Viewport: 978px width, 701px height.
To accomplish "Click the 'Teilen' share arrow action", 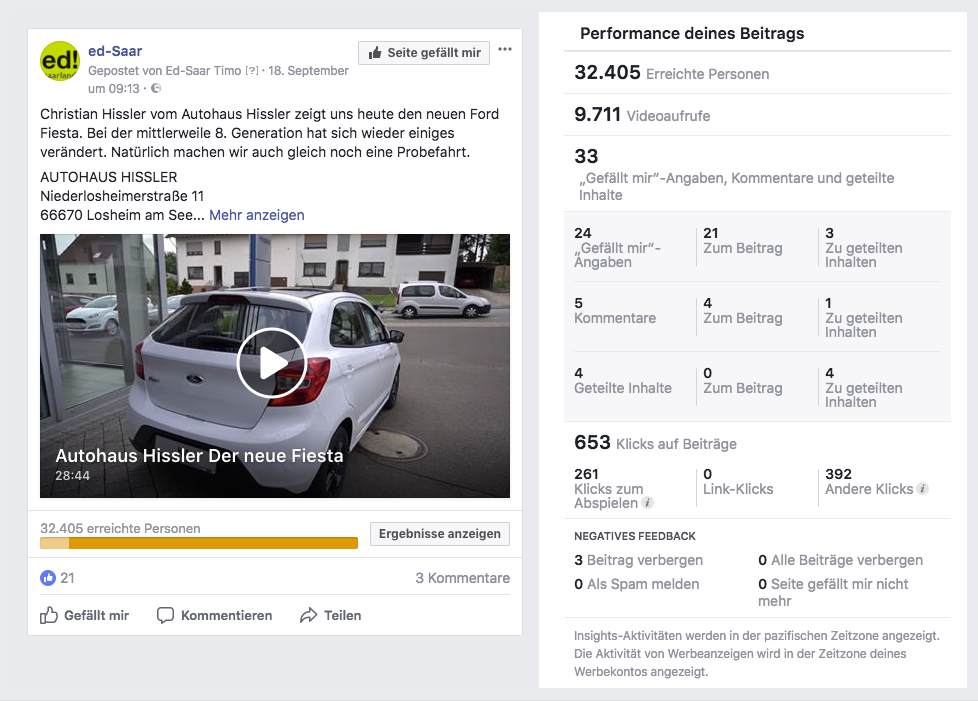I will click(331, 616).
